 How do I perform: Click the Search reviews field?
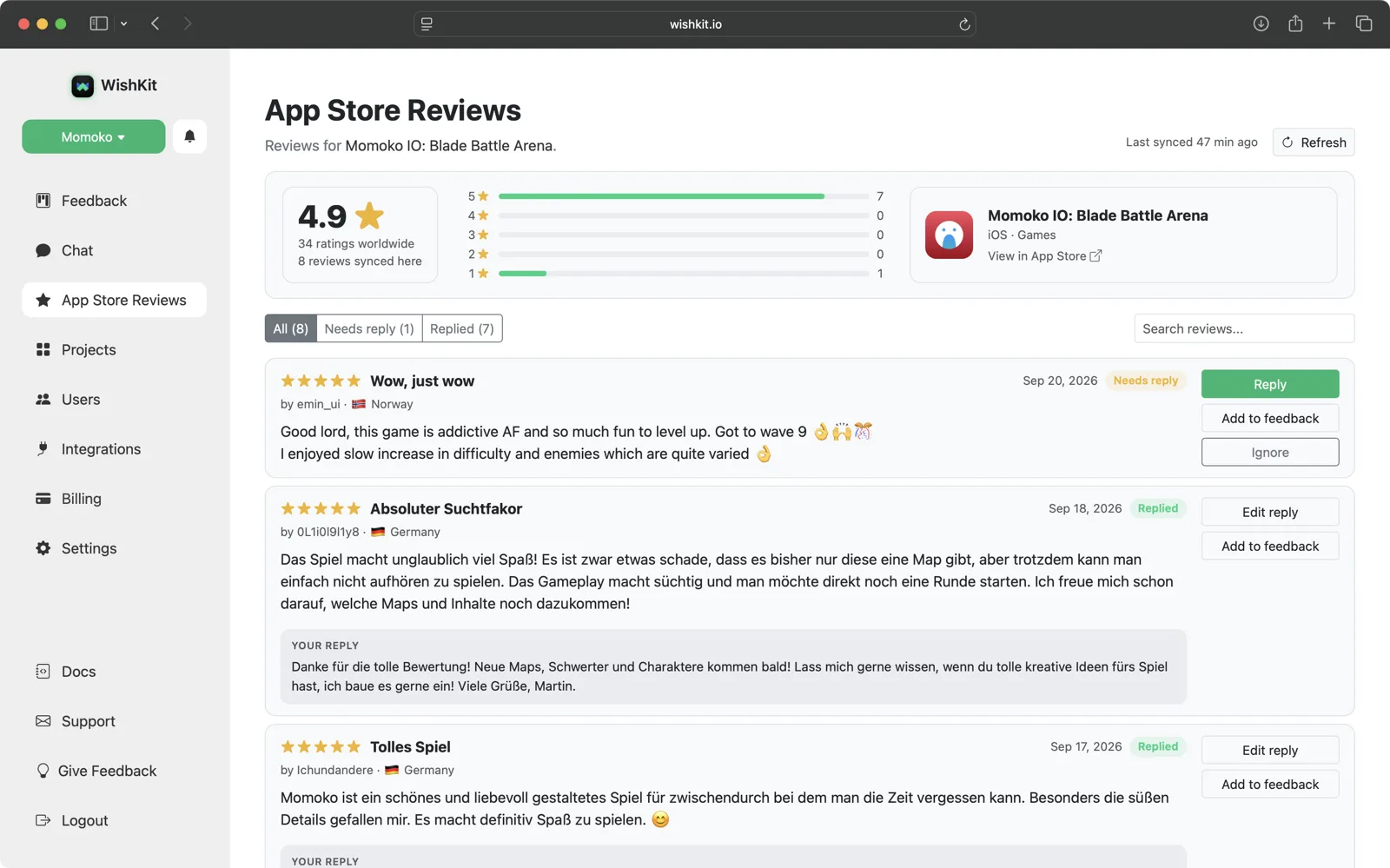click(1244, 328)
